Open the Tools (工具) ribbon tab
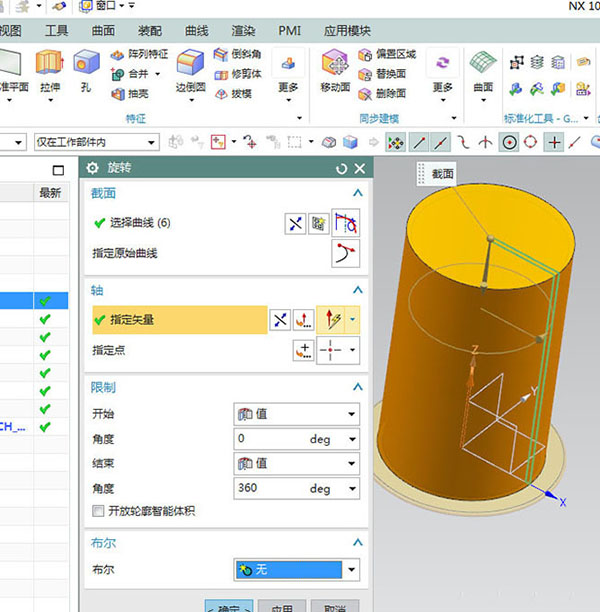The width and height of the screenshot is (600, 612). (57, 31)
